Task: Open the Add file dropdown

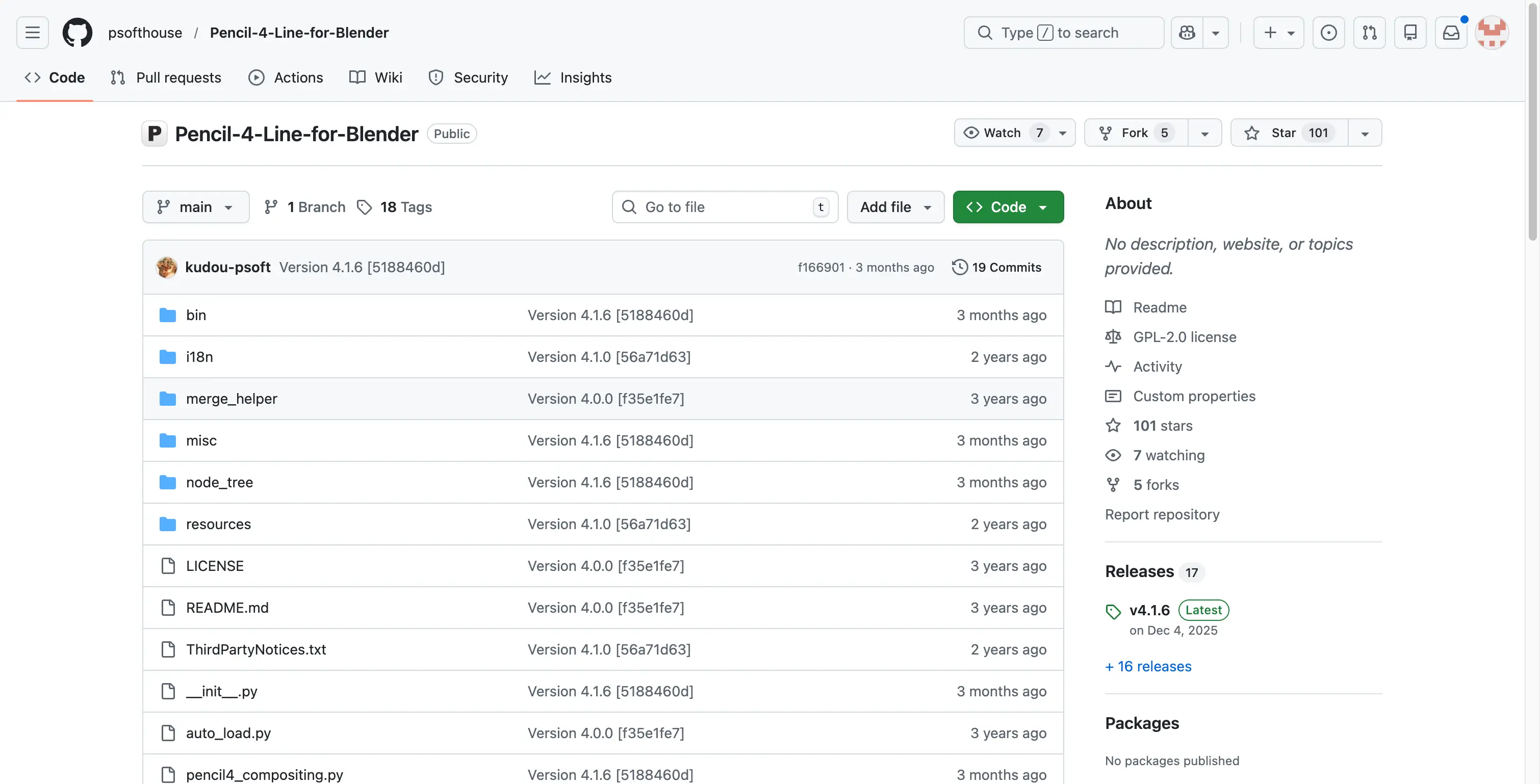Action: (x=895, y=207)
